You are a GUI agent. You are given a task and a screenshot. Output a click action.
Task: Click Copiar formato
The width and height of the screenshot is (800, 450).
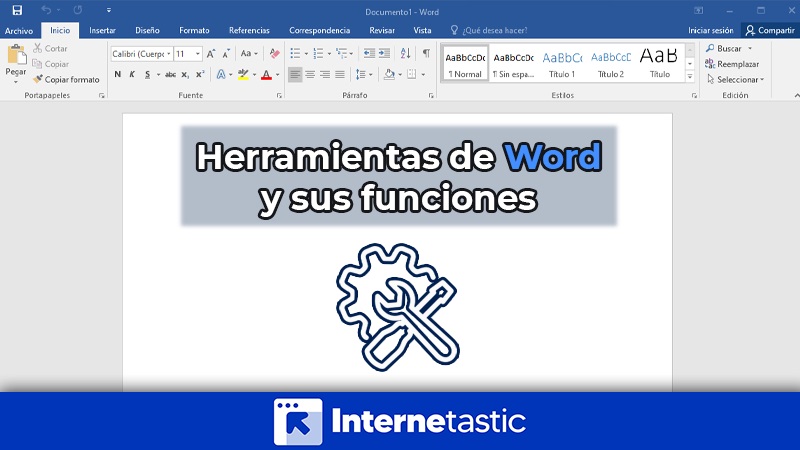[x=66, y=80]
